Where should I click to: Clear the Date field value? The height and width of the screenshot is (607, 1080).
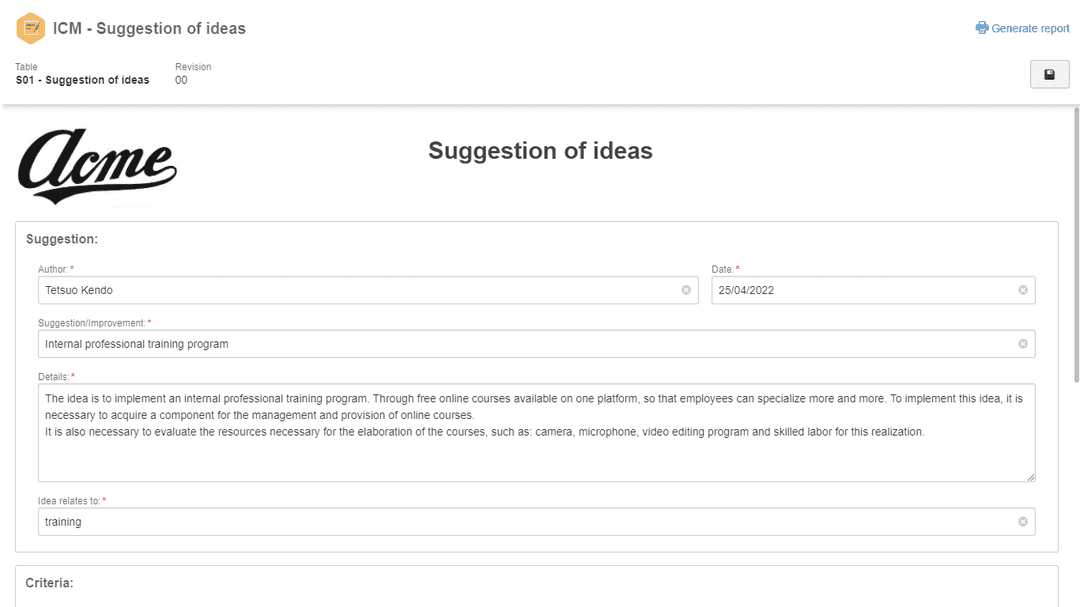(x=1023, y=290)
